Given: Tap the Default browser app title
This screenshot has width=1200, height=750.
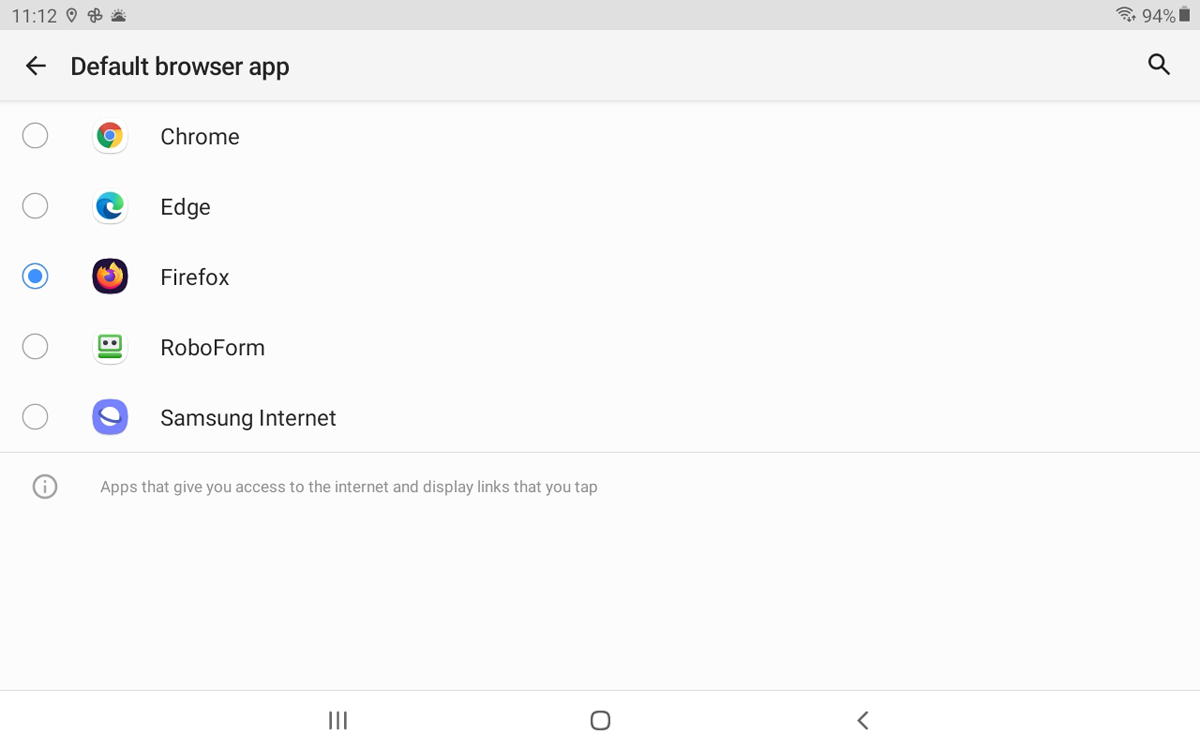Looking at the screenshot, I should 180,67.
